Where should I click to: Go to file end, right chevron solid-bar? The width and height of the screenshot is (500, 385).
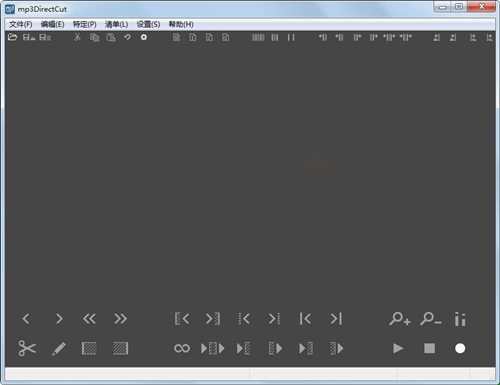click(x=336, y=319)
